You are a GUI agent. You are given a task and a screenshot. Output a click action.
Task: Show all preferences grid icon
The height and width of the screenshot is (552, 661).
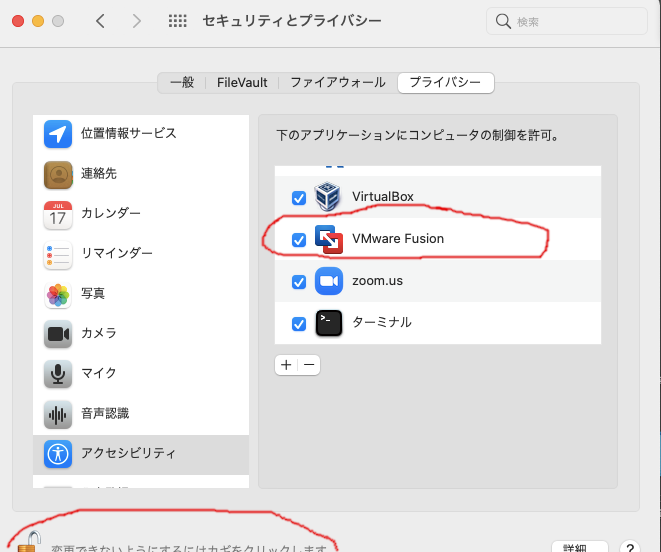tap(177, 21)
